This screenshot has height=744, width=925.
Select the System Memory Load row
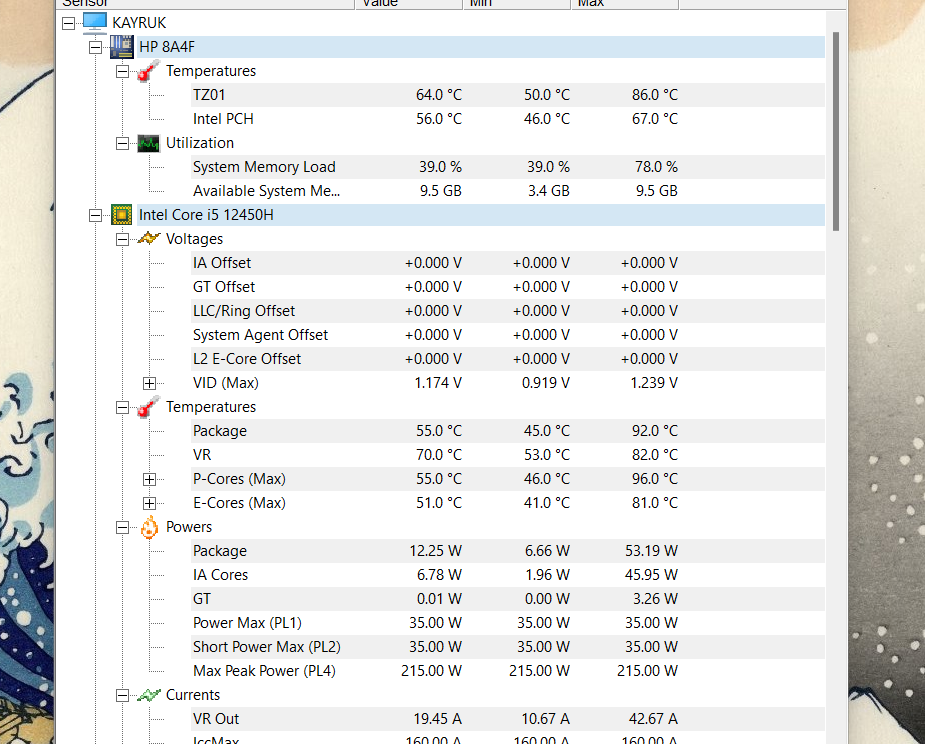(508, 167)
